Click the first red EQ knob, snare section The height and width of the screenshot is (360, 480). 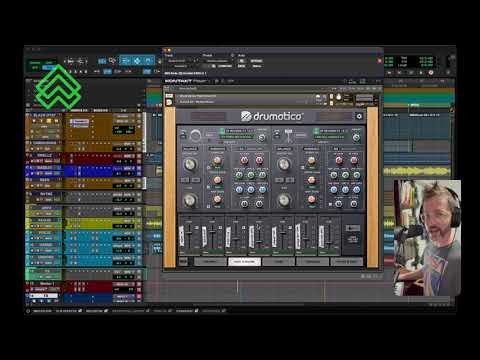244,161
